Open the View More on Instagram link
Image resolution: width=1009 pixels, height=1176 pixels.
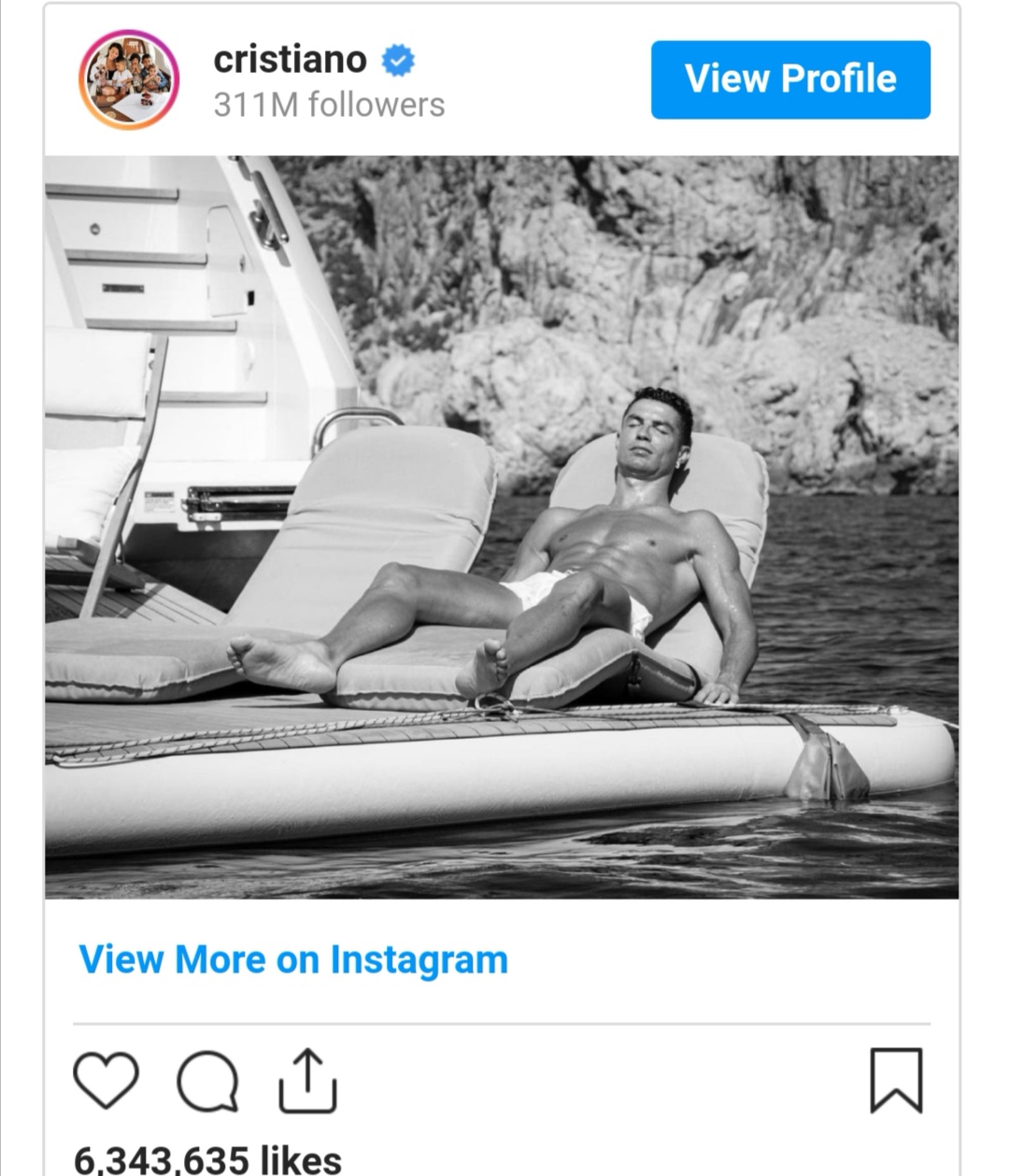pos(293,959)
